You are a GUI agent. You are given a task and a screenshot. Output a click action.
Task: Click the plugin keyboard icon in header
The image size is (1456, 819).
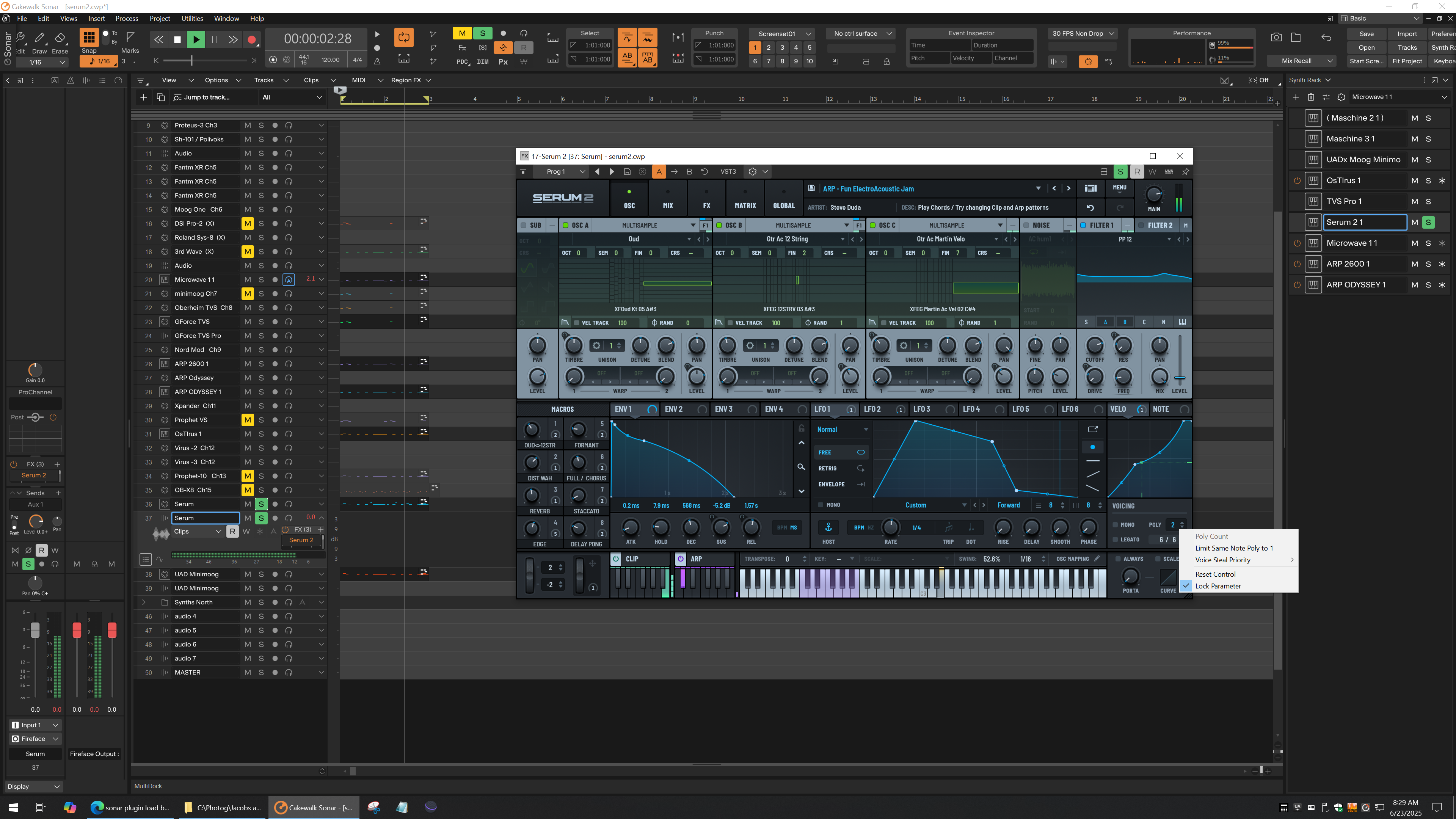point(1169,171)
